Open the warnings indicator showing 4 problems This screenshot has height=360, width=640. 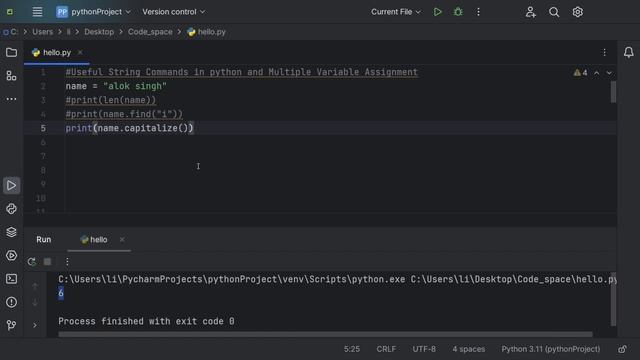coord(580,73)
